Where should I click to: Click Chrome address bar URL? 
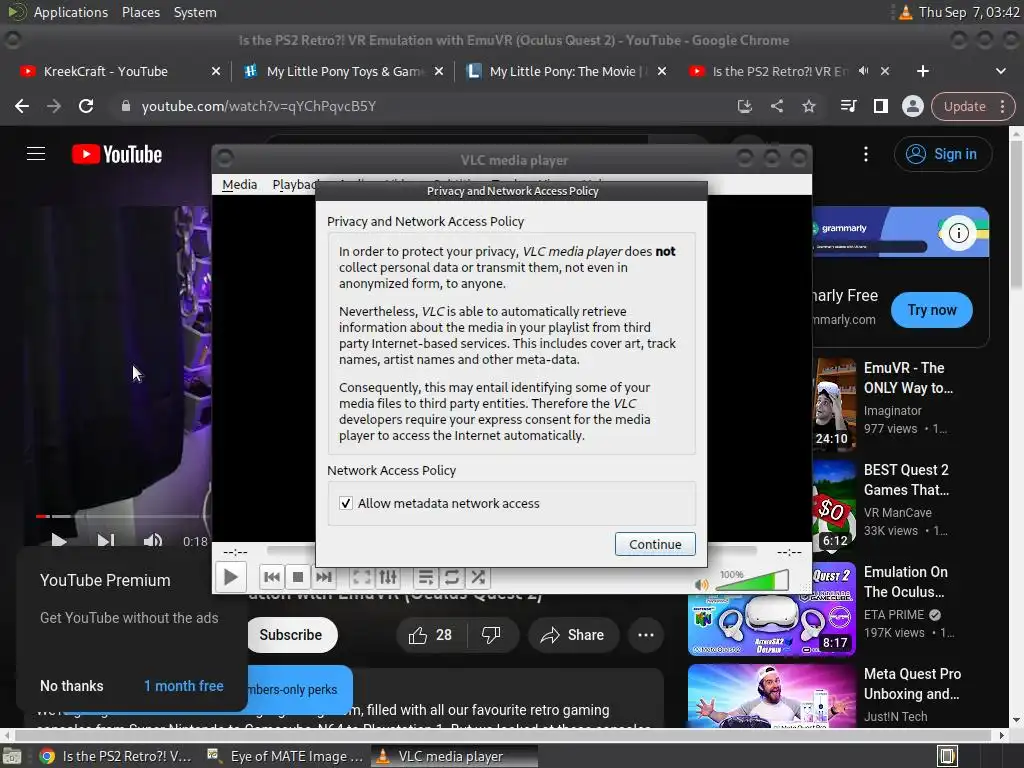click(259, 106)
